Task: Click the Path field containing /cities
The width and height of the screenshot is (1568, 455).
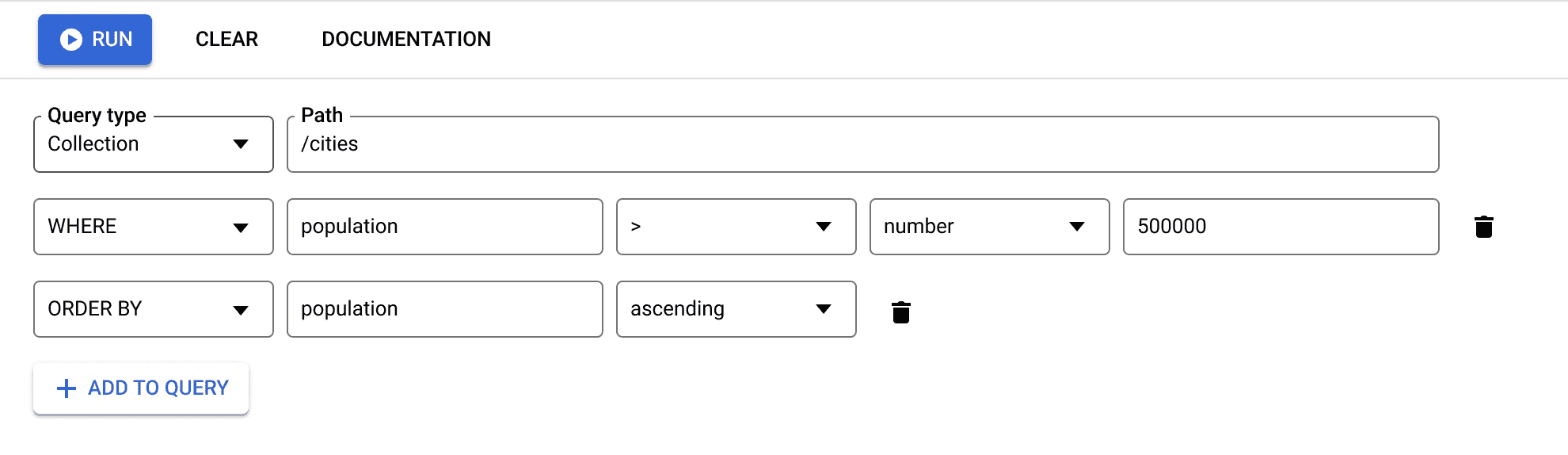Action: point(862,144)
